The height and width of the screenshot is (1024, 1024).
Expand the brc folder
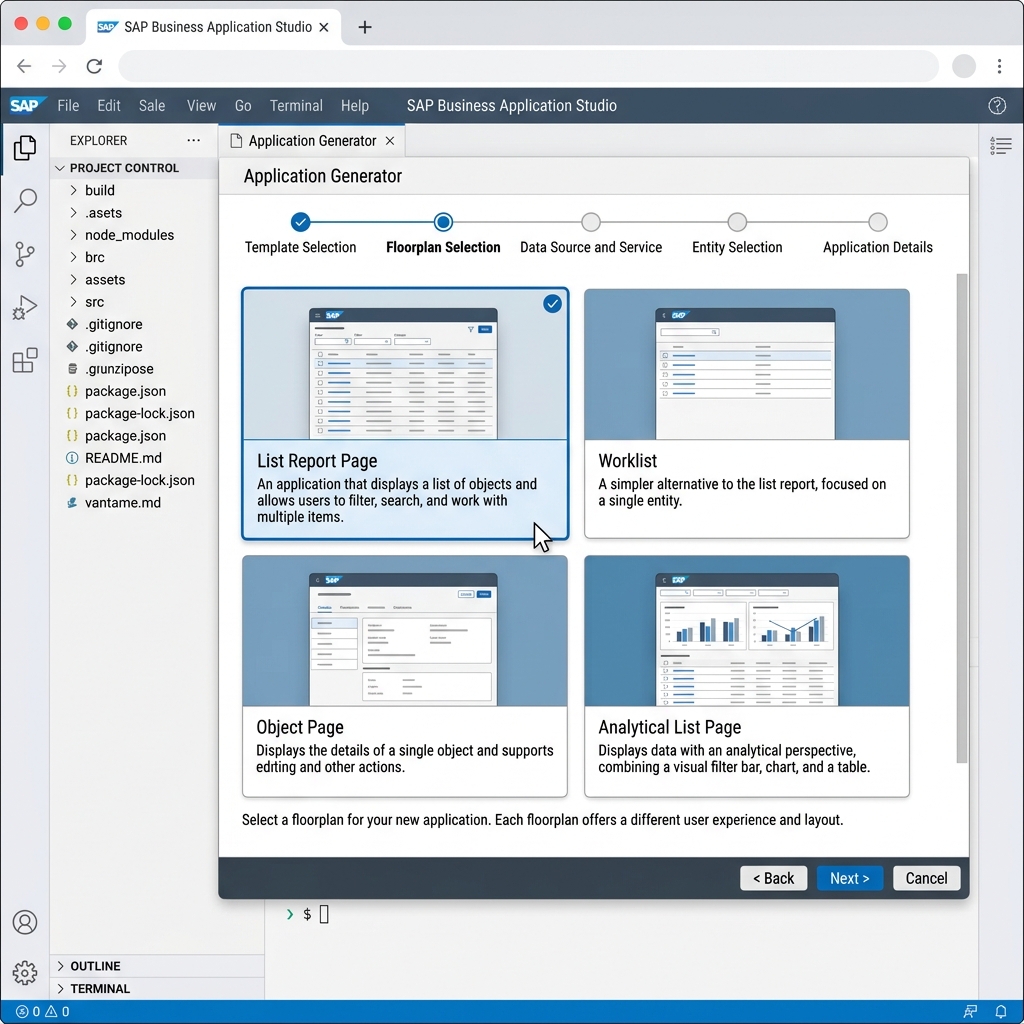[73, 257]
